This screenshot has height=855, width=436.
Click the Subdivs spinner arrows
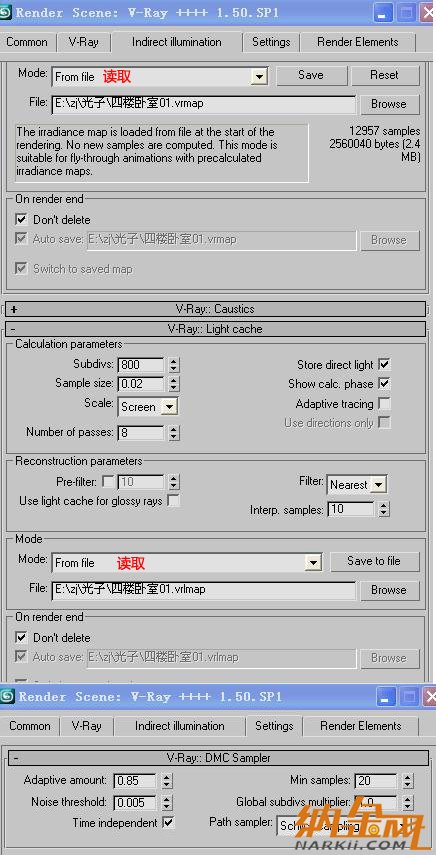click(x=174, y=365)
